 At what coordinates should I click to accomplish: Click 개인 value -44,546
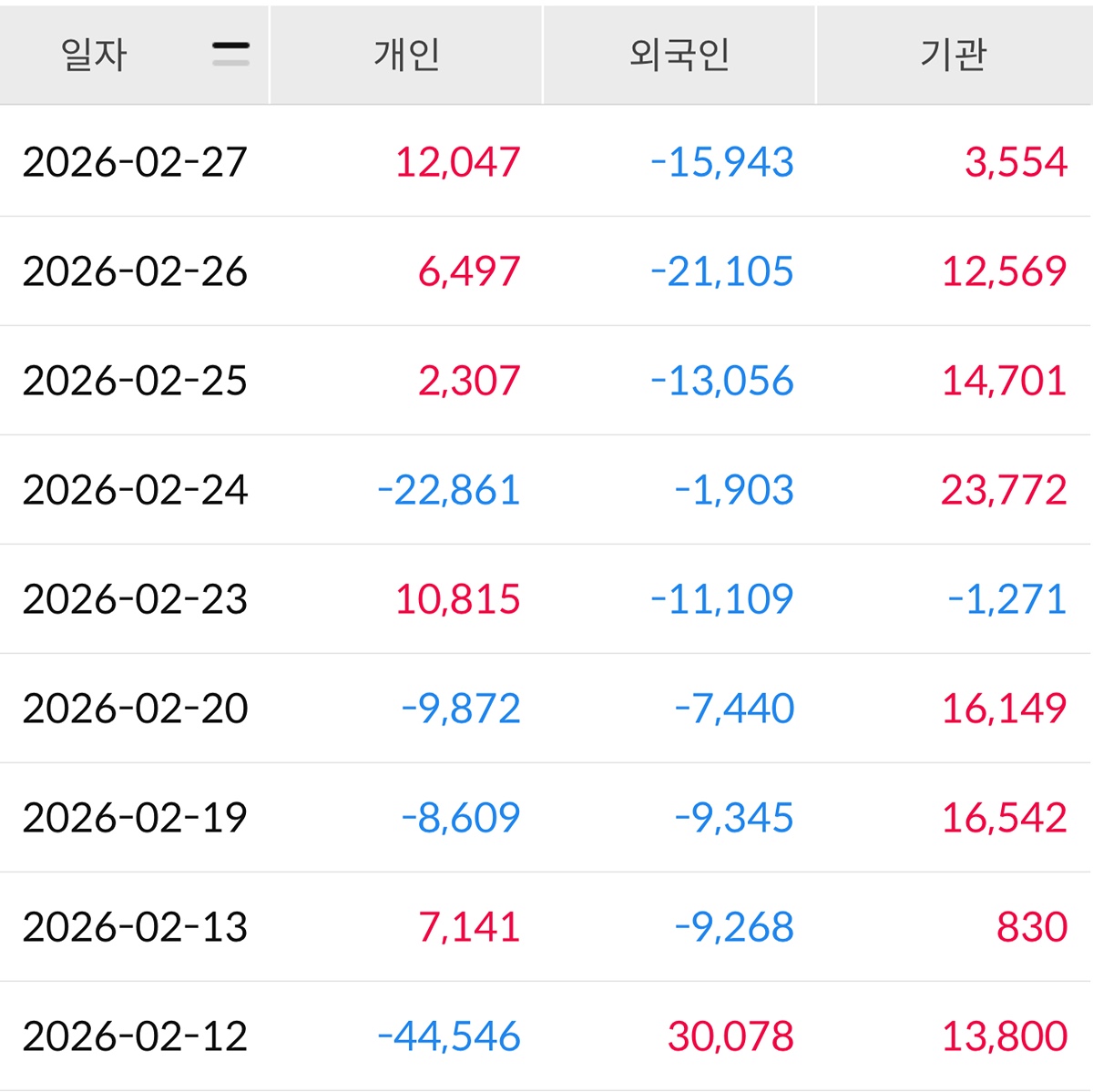[448, 1036]
